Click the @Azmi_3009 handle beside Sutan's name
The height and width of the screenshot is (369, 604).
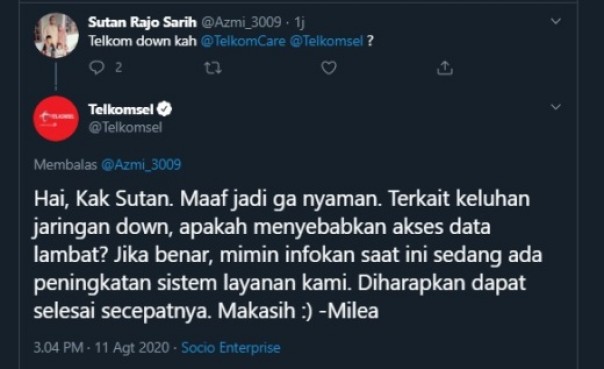coord(241,22)
